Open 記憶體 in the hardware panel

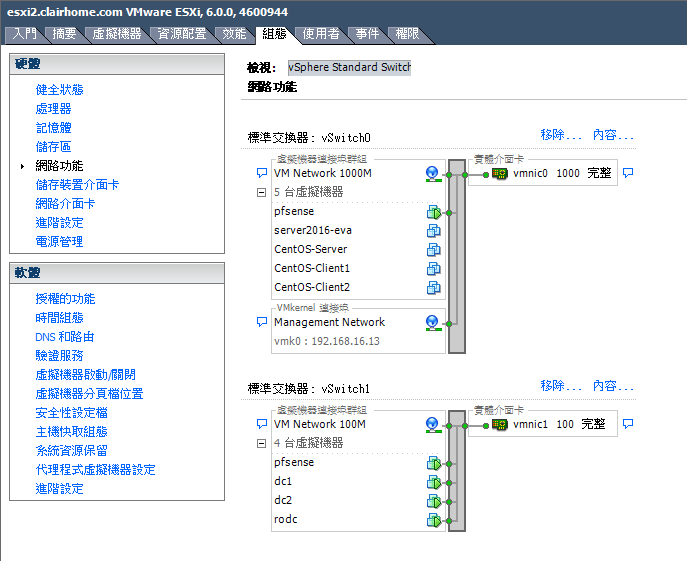53,128
